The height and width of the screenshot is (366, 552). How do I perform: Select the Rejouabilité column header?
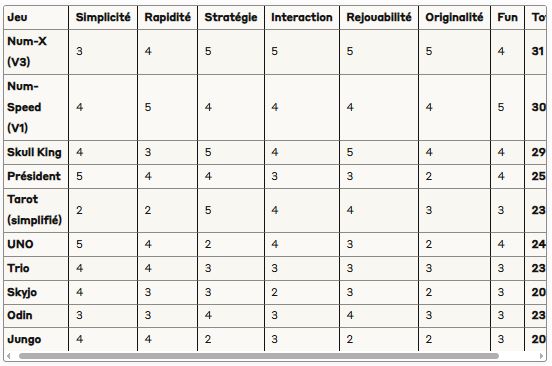(x=379, y=17)
